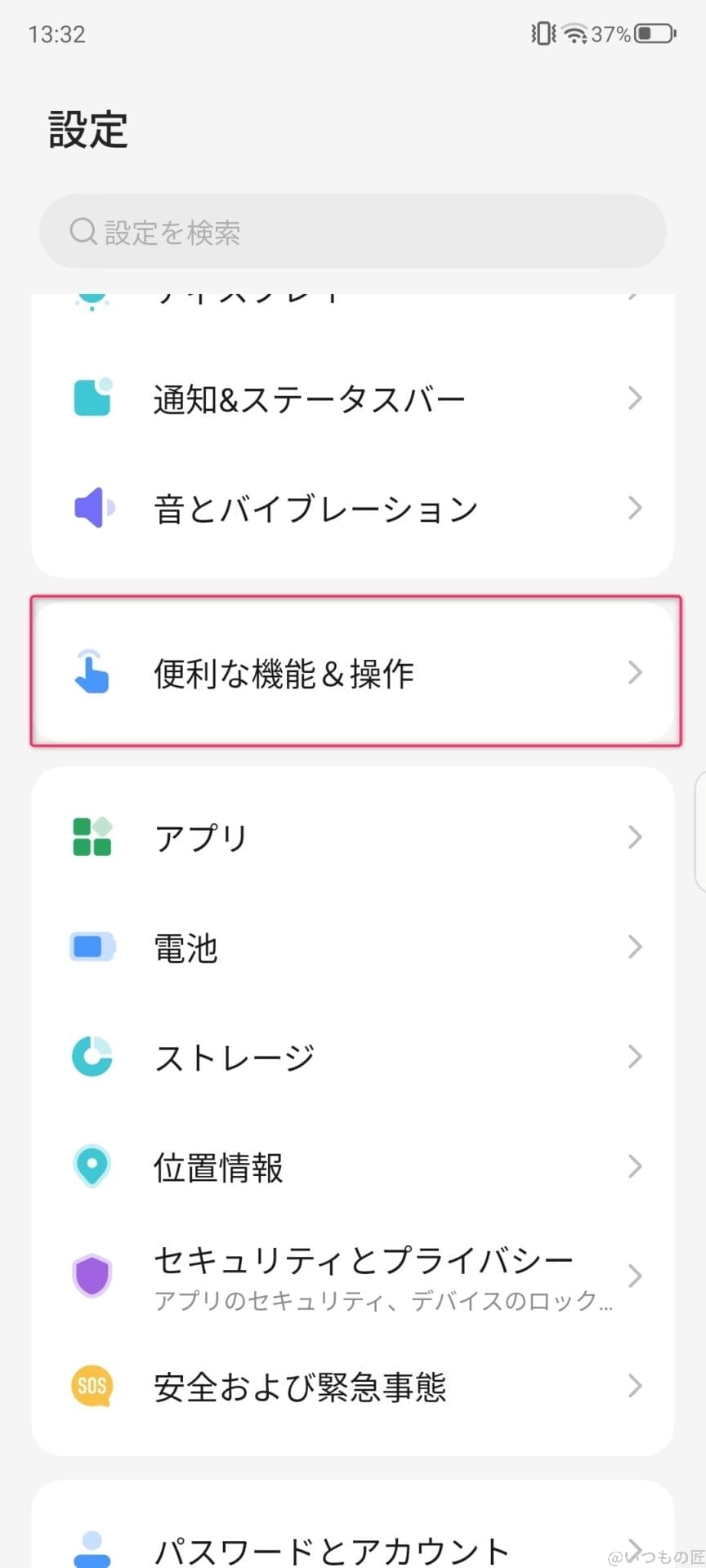This screenshot has width=706, height=1568.
Task: Tap the green Apps grid icon
Action: coord(92,837)
